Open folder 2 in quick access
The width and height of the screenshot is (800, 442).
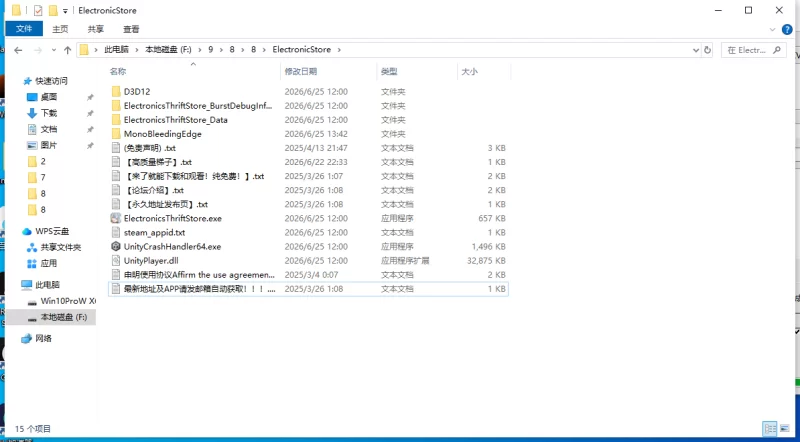click(37, 162)
